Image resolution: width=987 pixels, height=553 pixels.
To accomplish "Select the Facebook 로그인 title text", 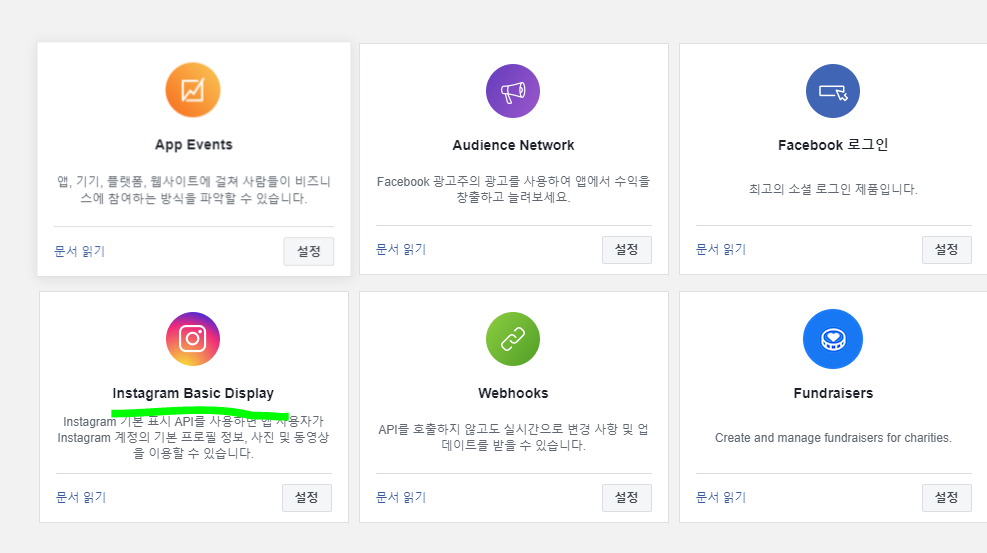I will coord(833,145).
